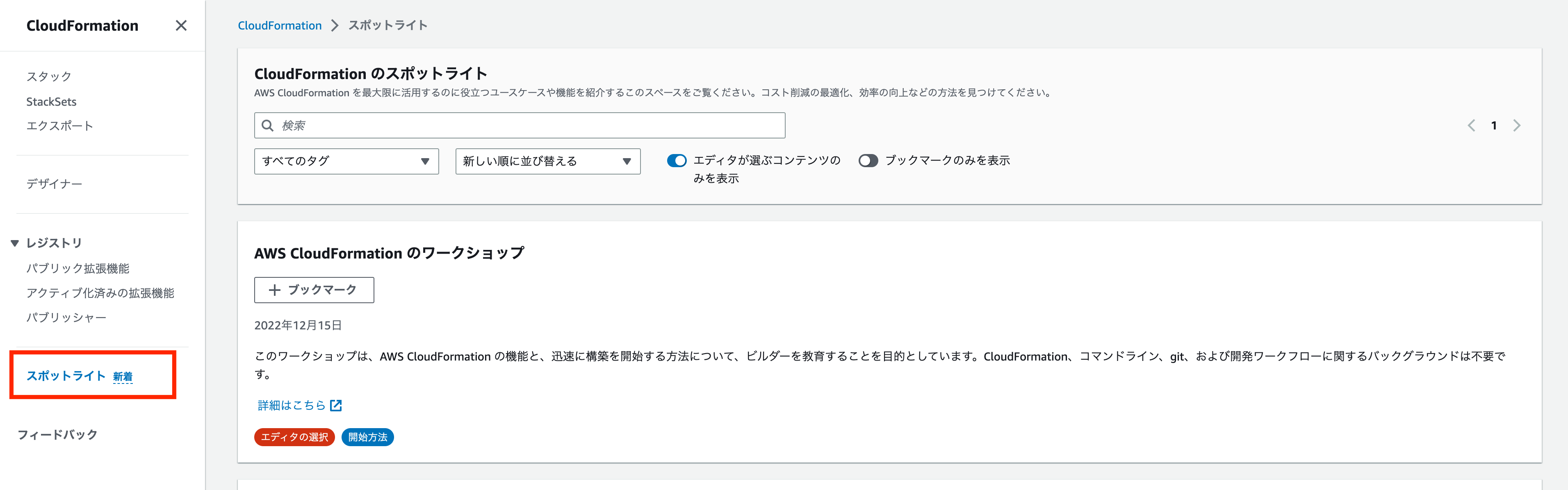This screenshot has width=1568, height=490.
Task: Toggle エディタが選ぶコンテンツのみを表示 switch
Action: pos(677,161)
